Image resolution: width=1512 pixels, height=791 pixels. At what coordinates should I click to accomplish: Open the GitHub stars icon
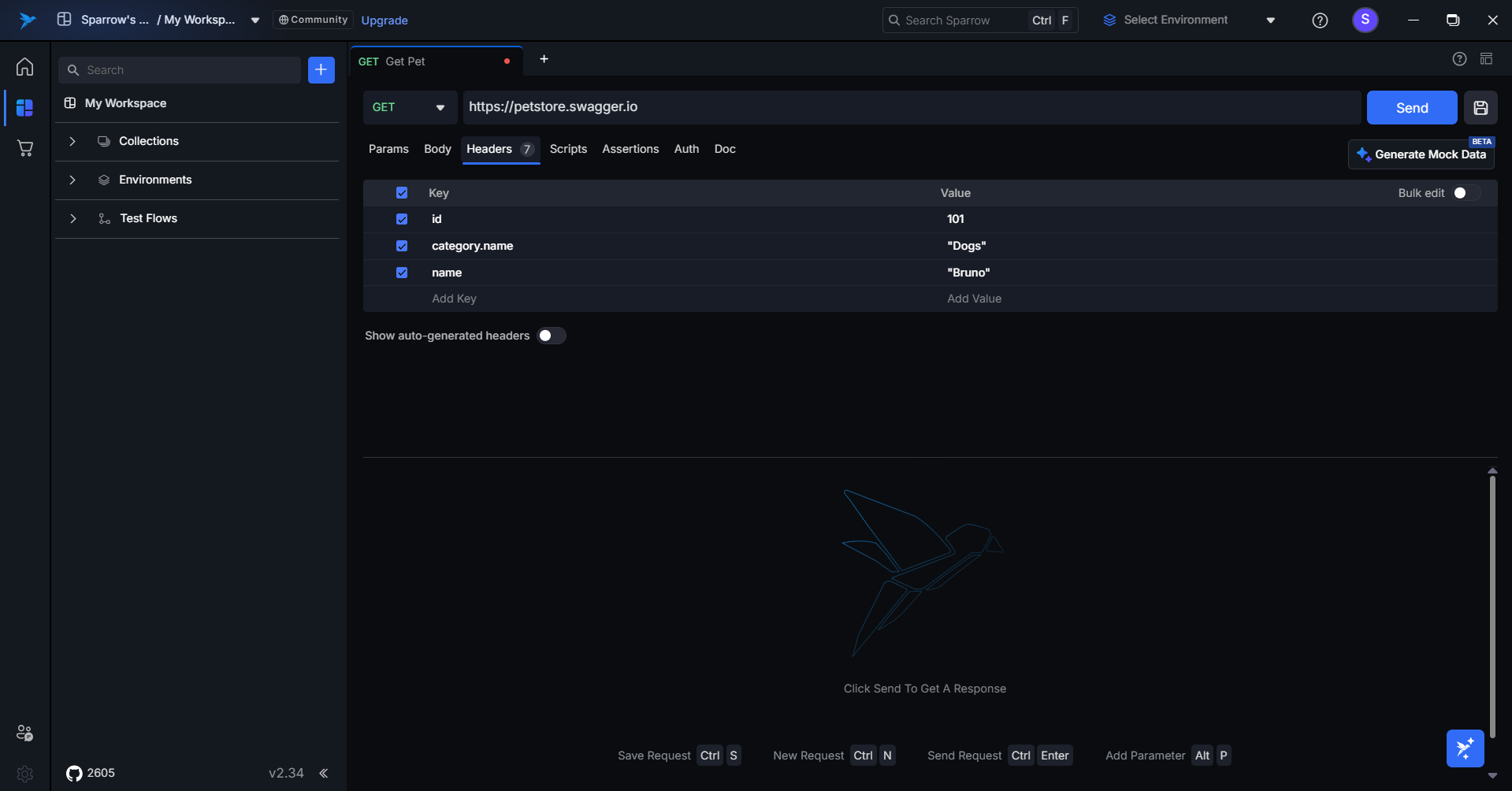74,773
